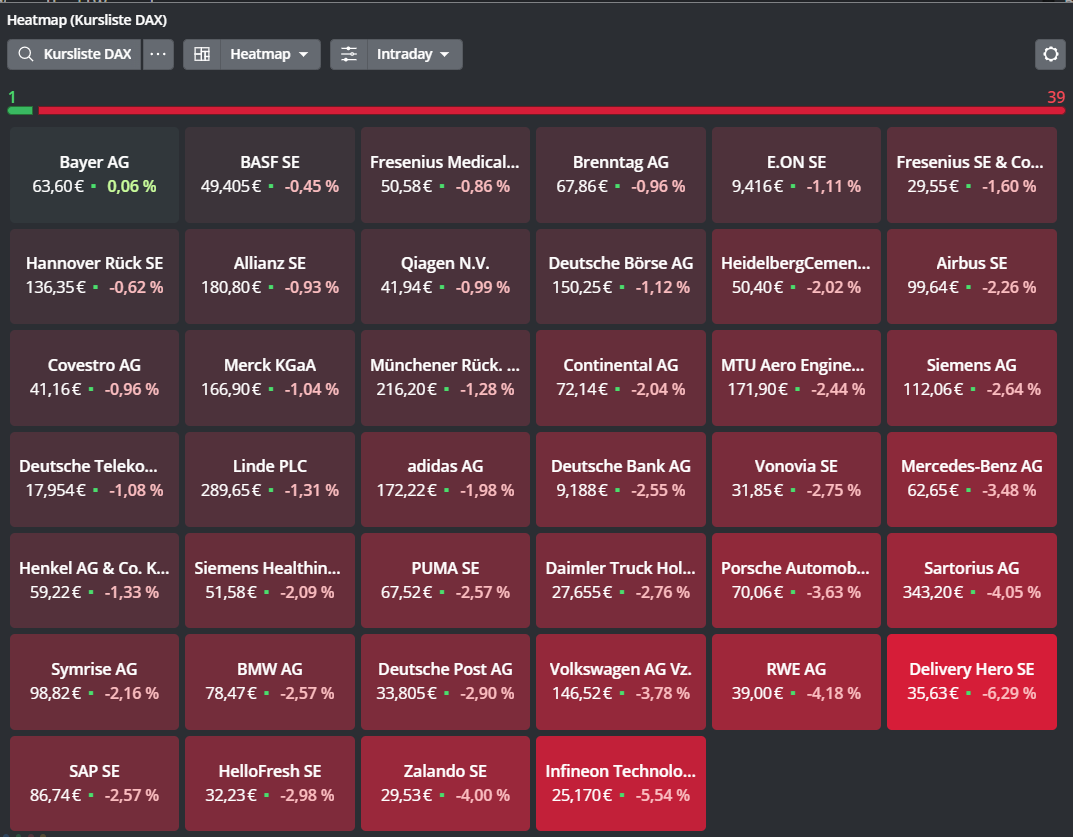Expand the Heatmap view dropdown
The width and height of the screenshot is (1073, 837).
270,54
